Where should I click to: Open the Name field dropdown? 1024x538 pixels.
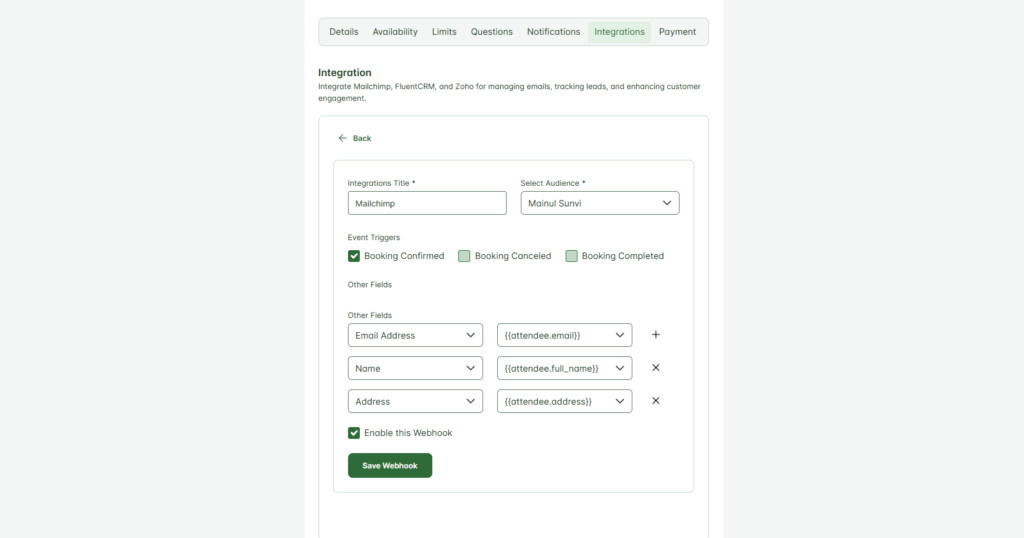415,368
